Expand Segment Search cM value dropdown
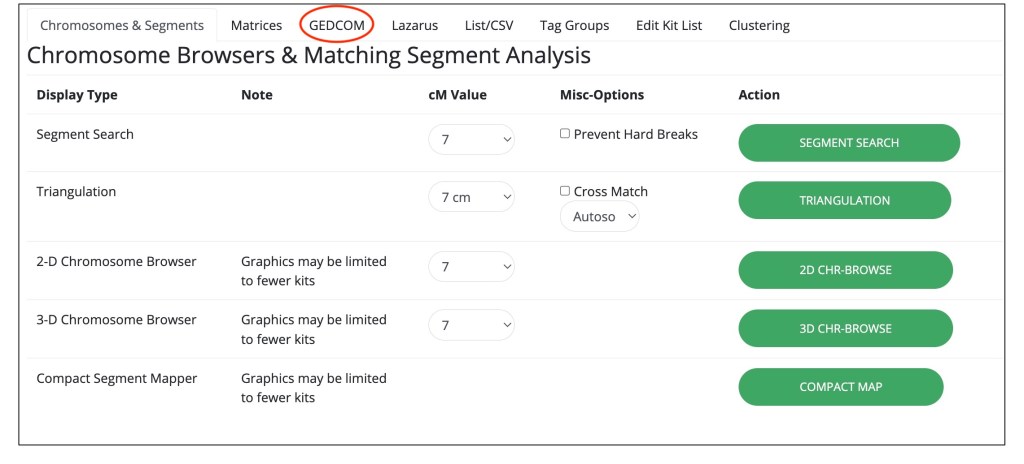 [471, 140]
